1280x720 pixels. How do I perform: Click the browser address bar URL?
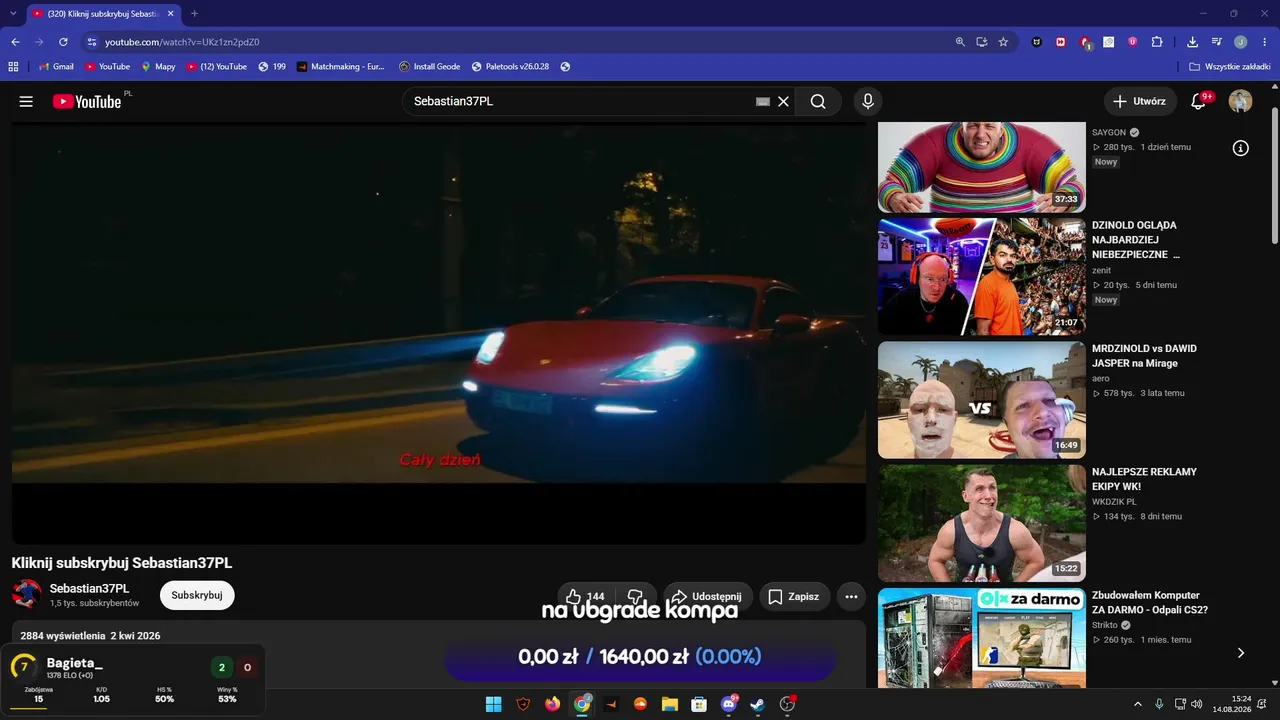pyautogui.click(x=182, y=42)
